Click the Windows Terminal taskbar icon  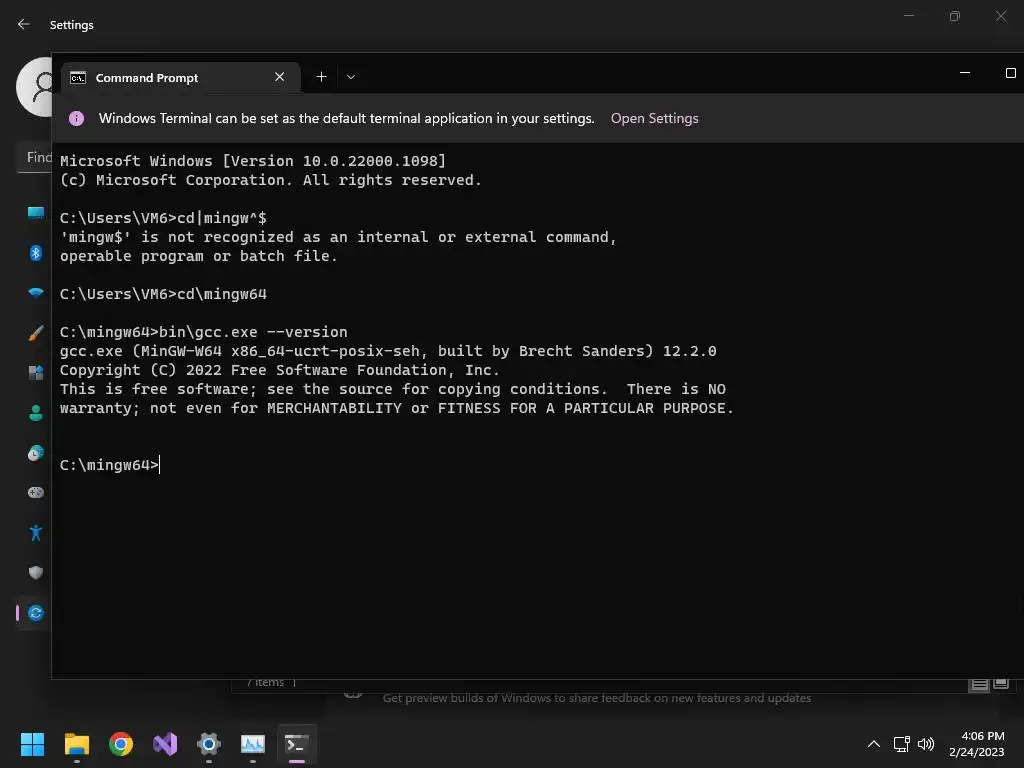pos(296,744)
